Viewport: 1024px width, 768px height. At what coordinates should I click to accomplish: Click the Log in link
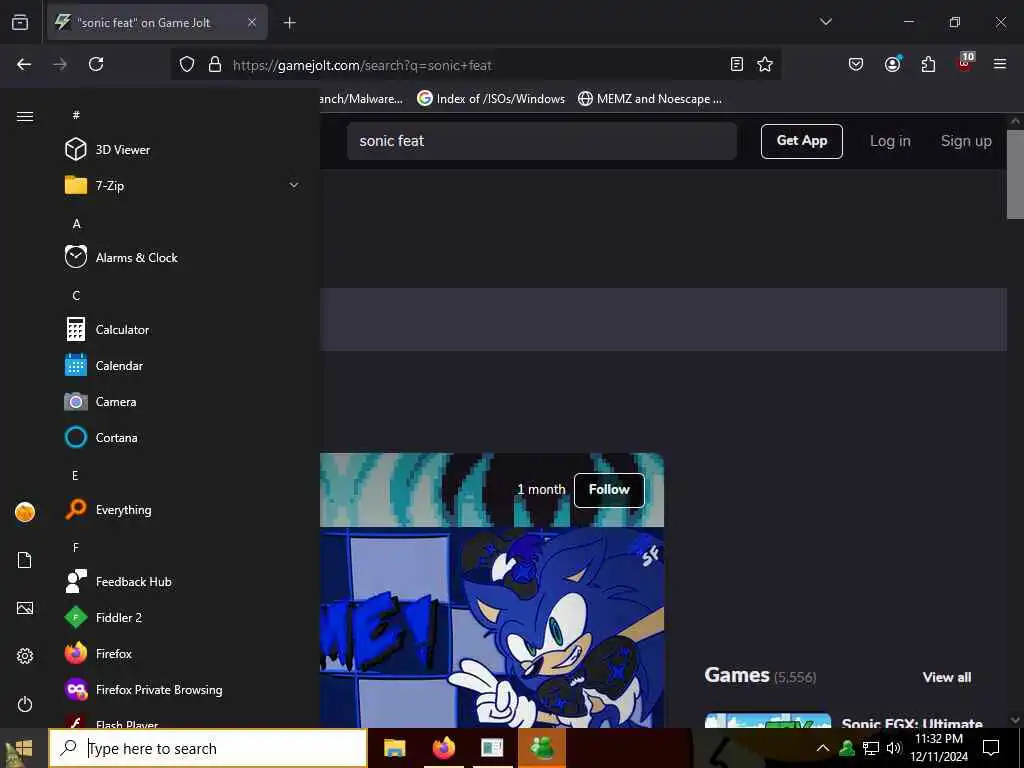(890, 141)
